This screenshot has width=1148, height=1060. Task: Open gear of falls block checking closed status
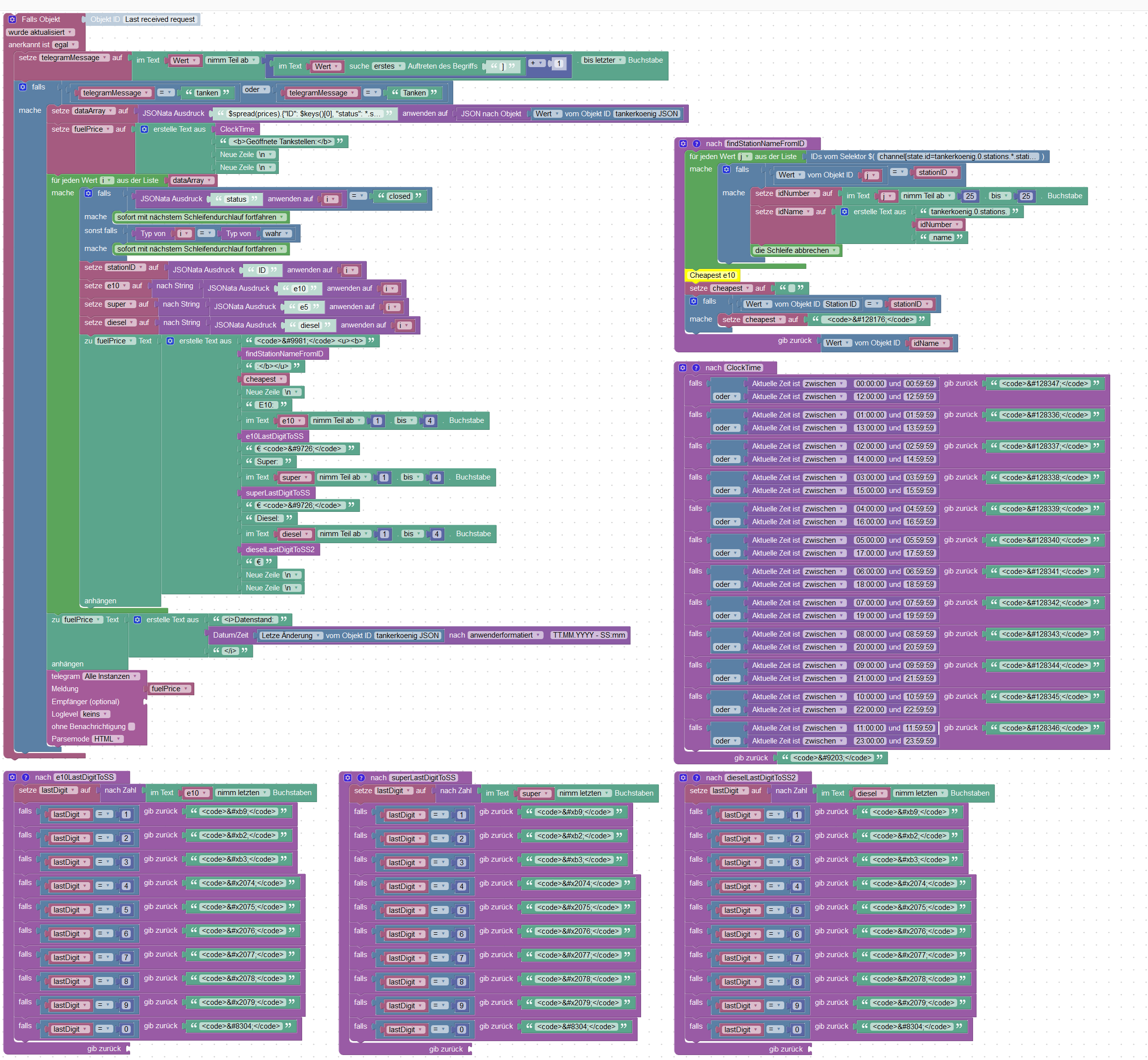click(88, 193)
